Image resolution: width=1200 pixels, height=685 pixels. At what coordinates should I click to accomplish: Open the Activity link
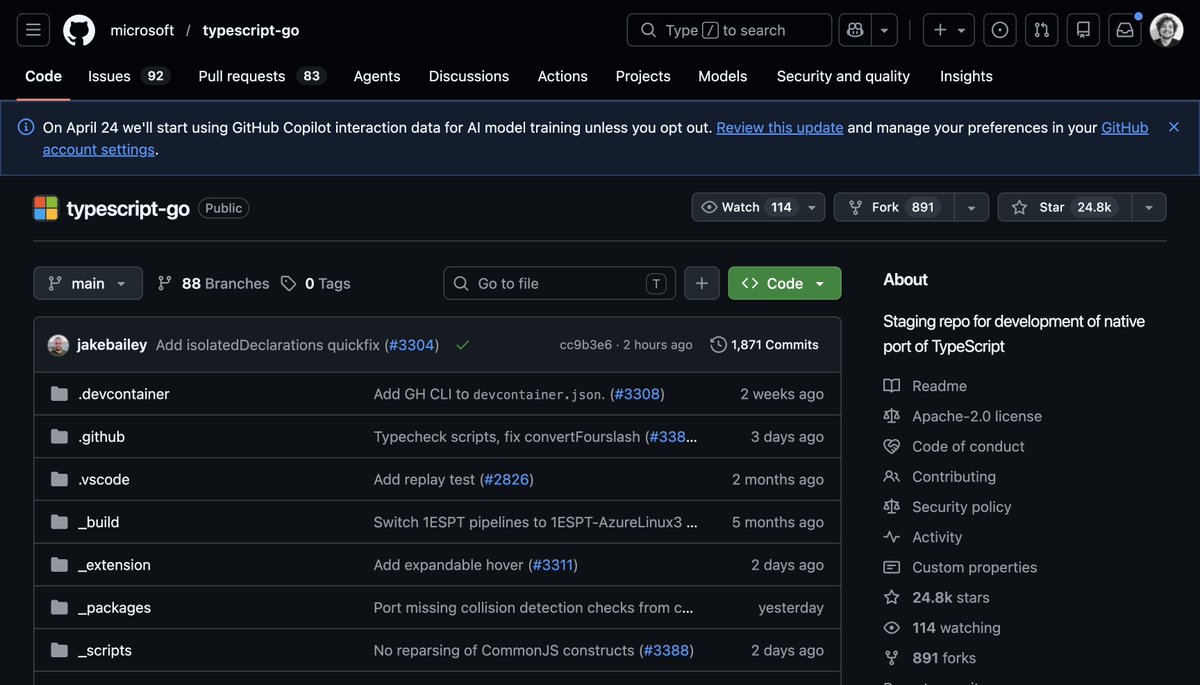tap(923, 537)
